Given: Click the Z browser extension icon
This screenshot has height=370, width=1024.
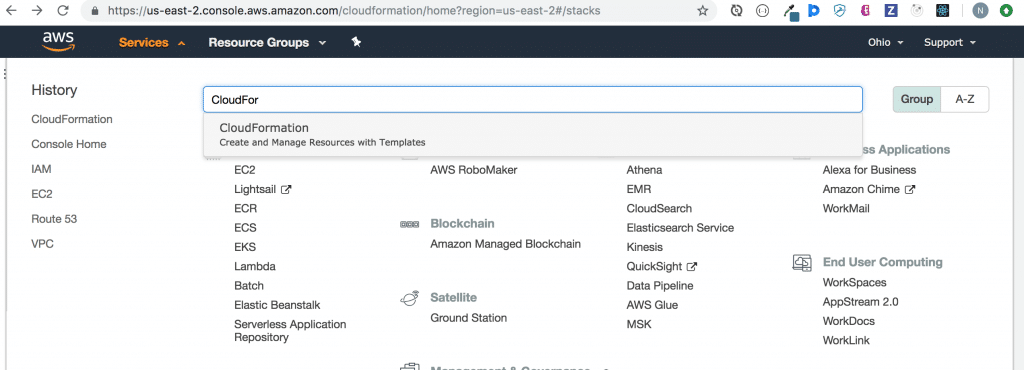Looking at the screenshot, I should [891, 10].
